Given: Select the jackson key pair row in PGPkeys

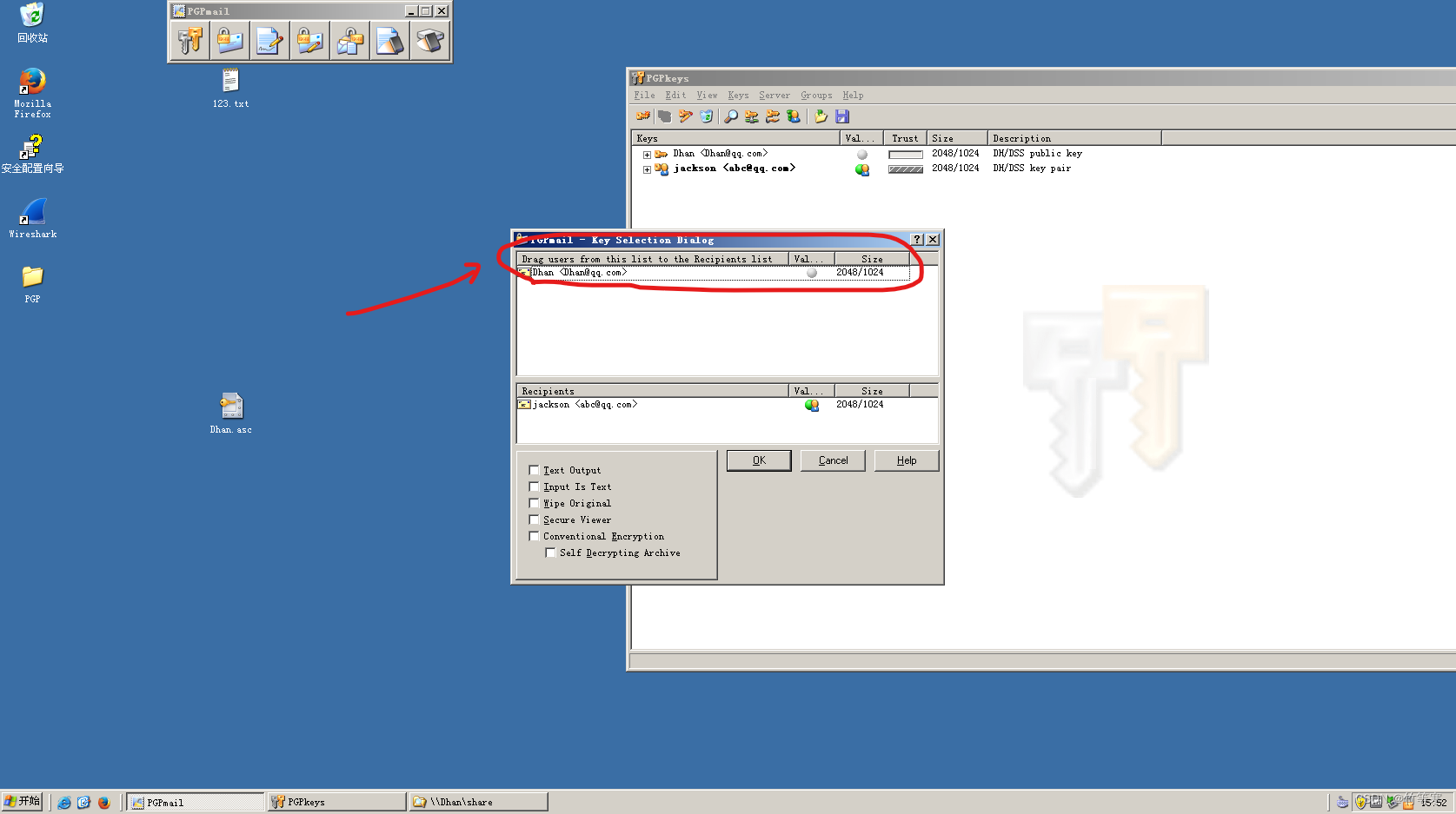Looking at the screenshot, I should pyautogui.click(x=895, y=169).
